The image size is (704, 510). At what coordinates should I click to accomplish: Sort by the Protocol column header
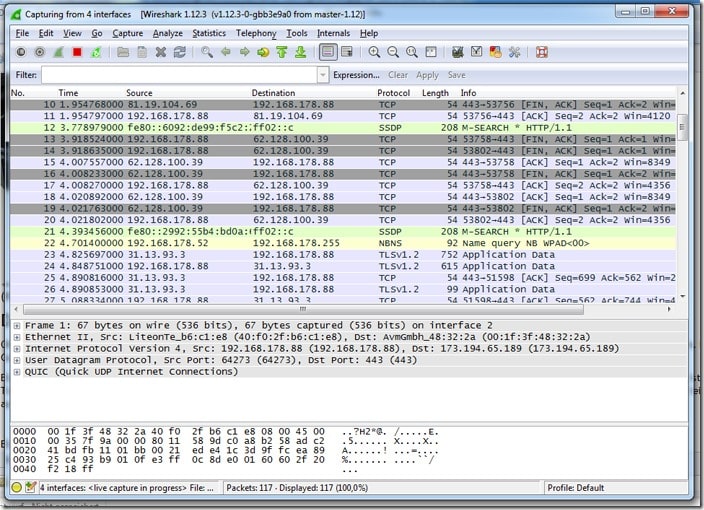tap(393, 93)
